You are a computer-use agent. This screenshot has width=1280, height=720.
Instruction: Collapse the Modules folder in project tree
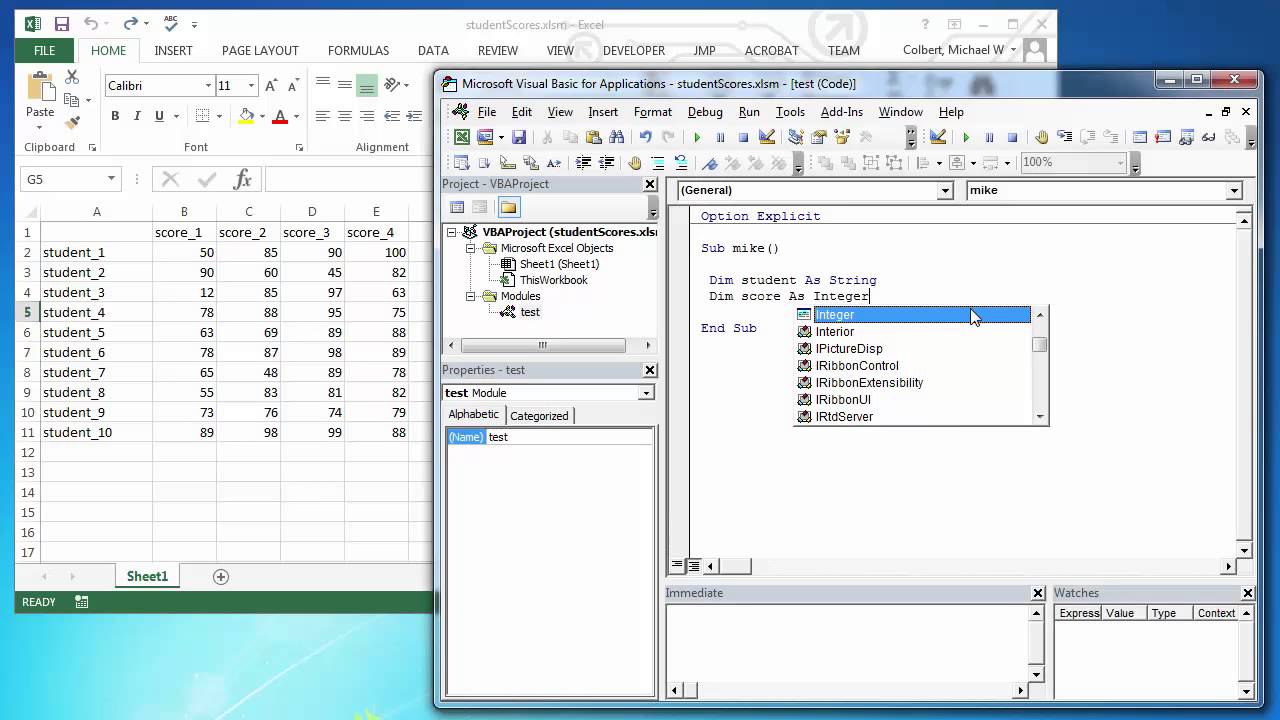click(x=470, y=296)
